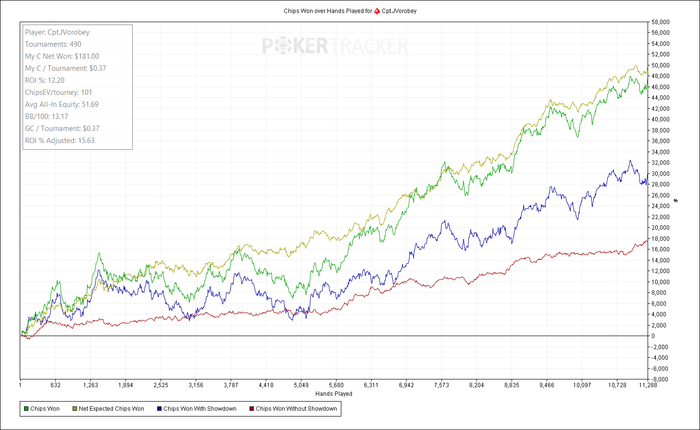Select the Chips Won legend label
This screenshot has width=700, height=430.
coord(45,409)
